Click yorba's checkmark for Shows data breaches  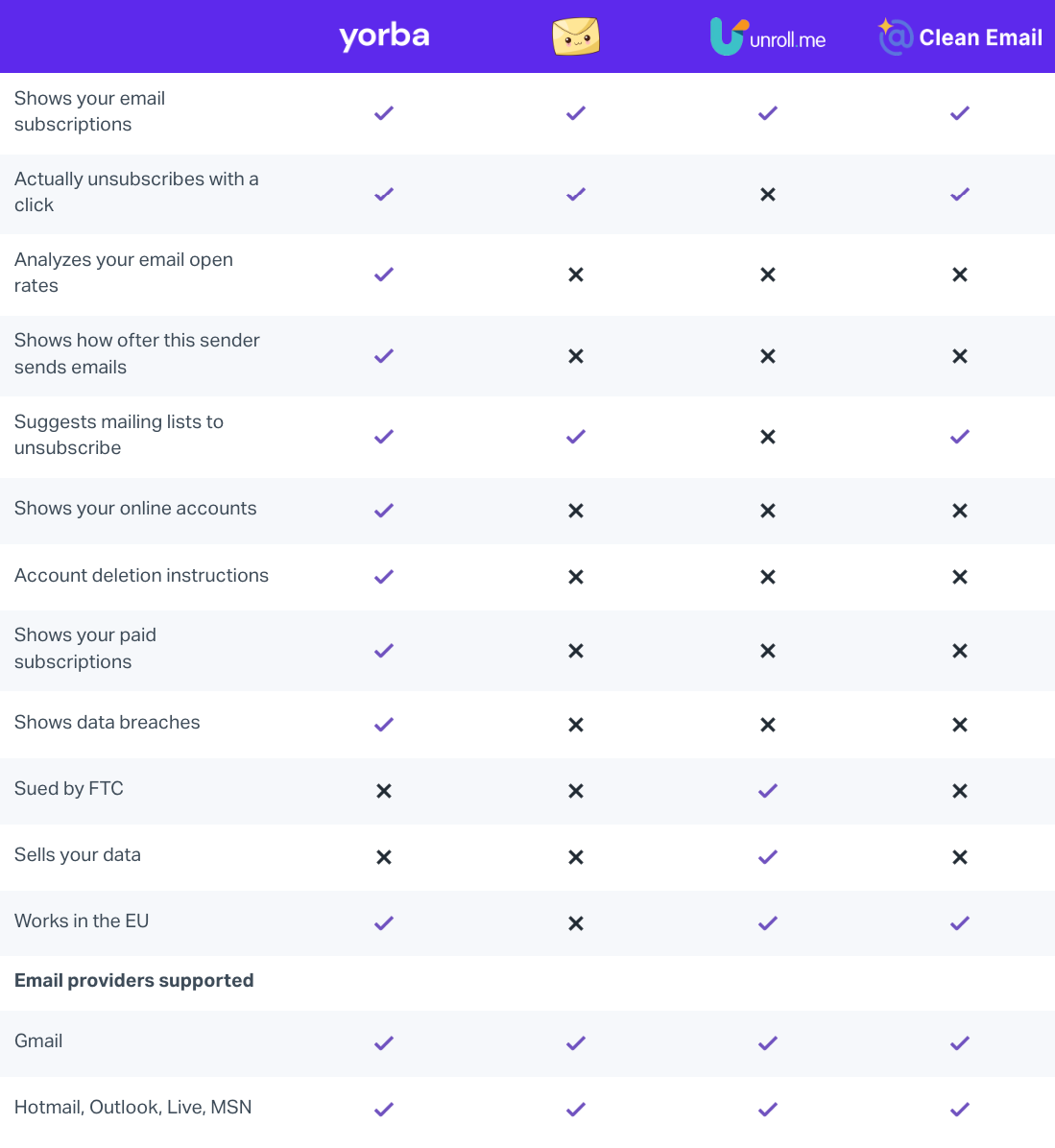pos(384,724)
